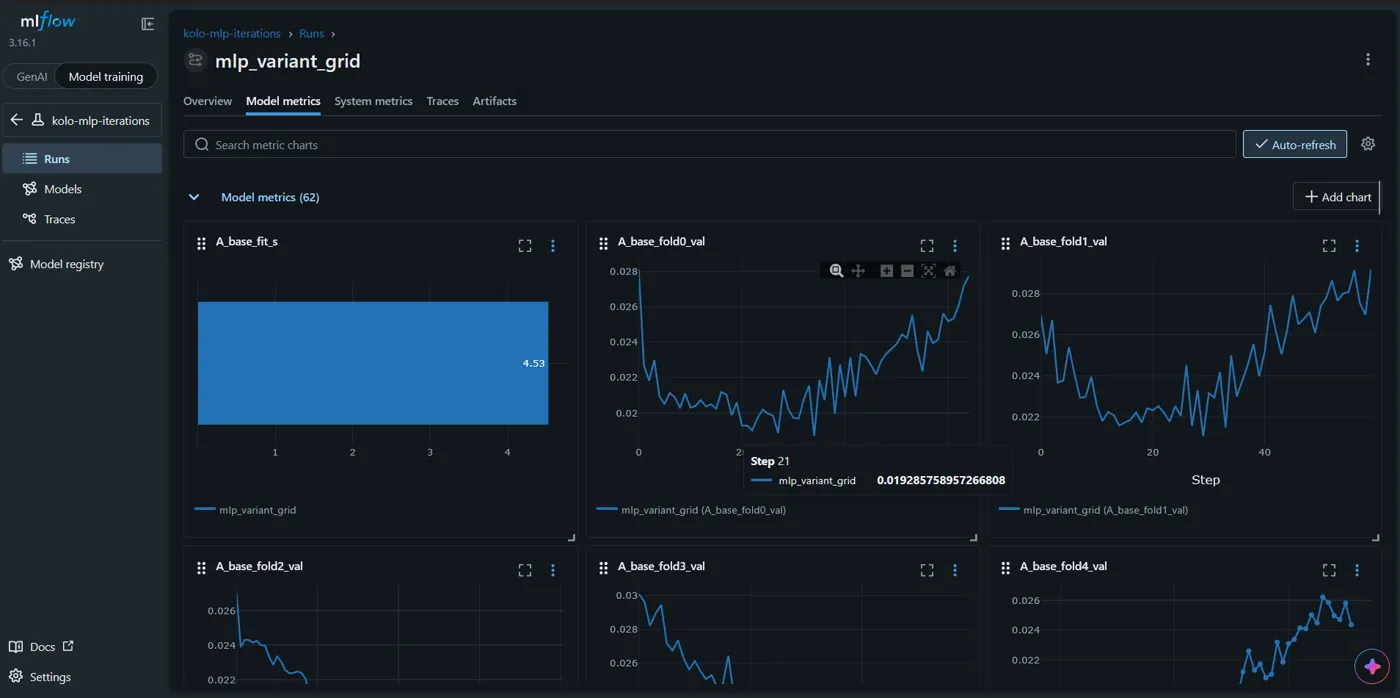Grab the A_base_fold4_val chart drag handle
This screenshot has height=698, width=1400.
coord(1005,567)
